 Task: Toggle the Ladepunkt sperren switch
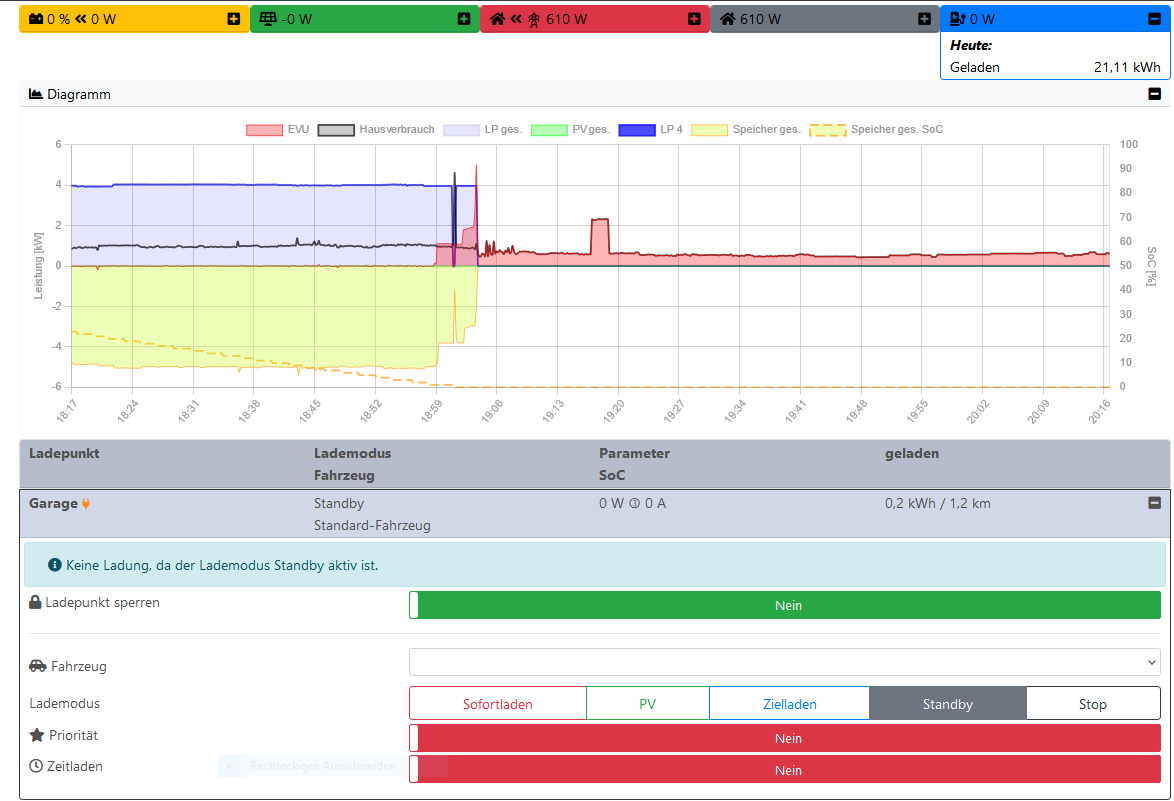point(785,605)
